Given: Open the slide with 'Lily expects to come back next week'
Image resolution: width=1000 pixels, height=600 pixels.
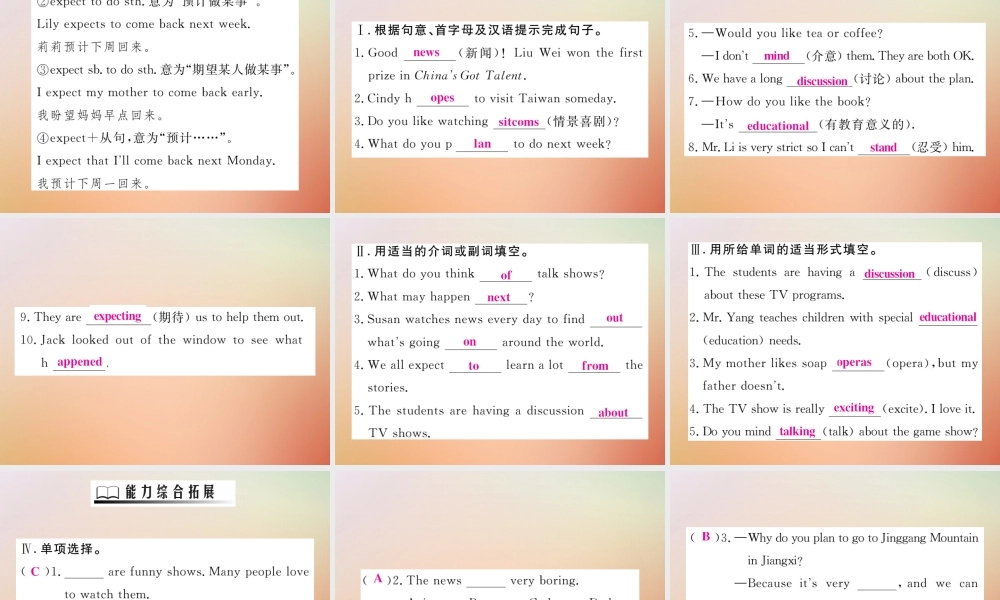Looking at the screenshot, I should pos(165,106).
